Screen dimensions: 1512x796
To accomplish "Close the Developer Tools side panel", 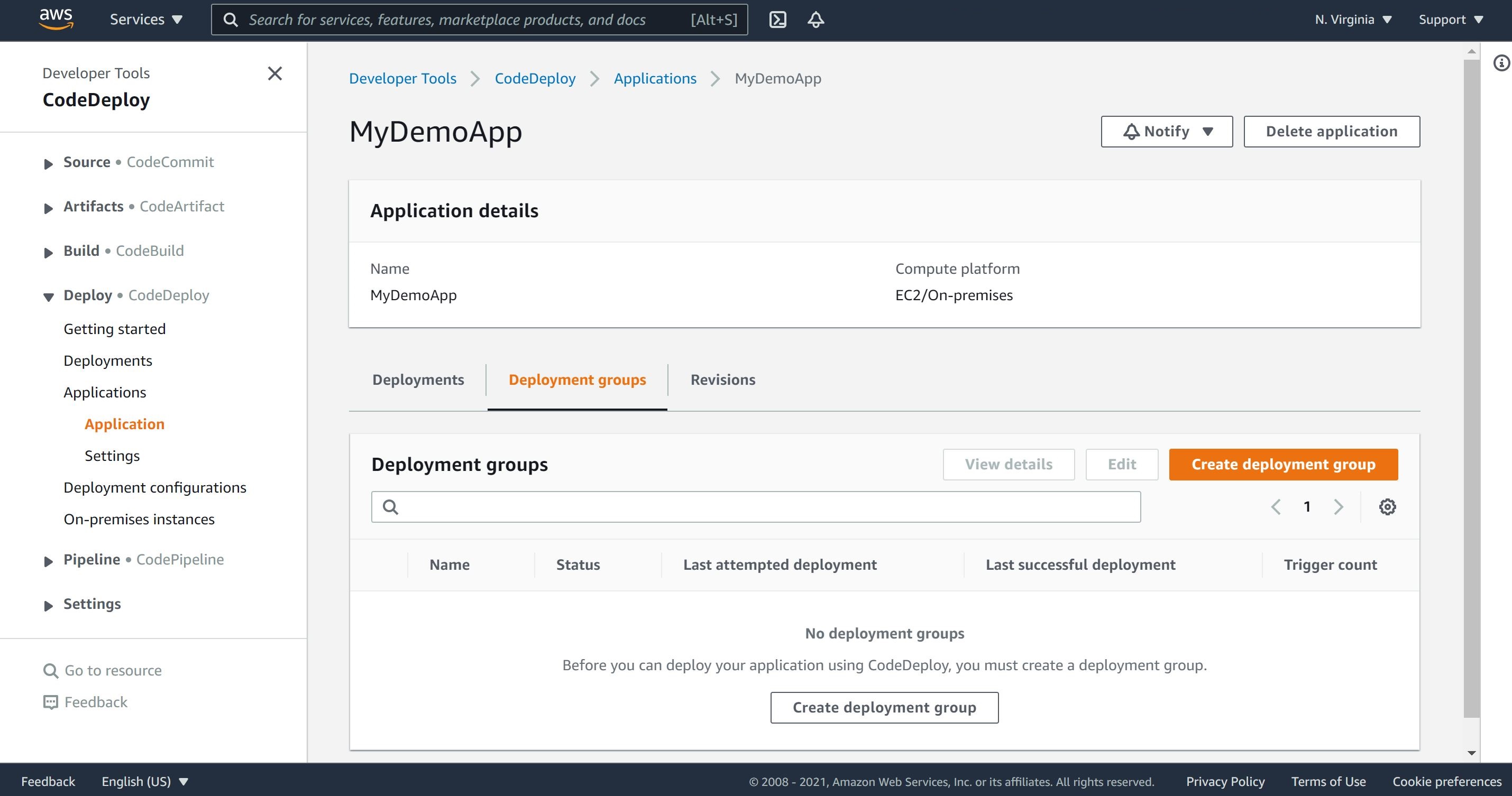I will tap(274, 73).
